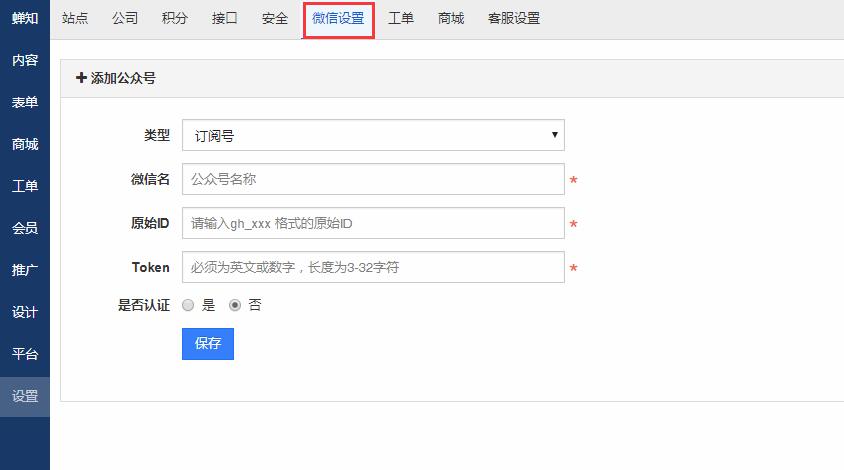The height and width of the screenshot is (470, 844).
Task: Open the 接口 tab
Action: coord(224,18)
